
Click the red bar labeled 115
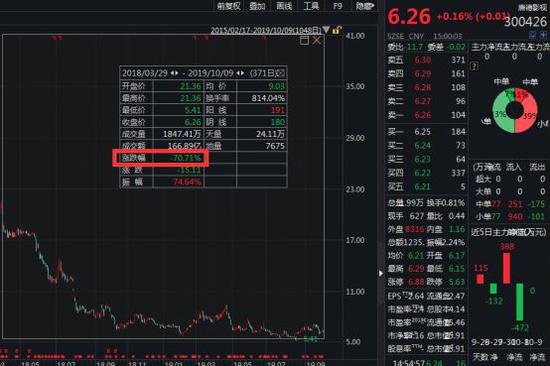tap(480, 279)
